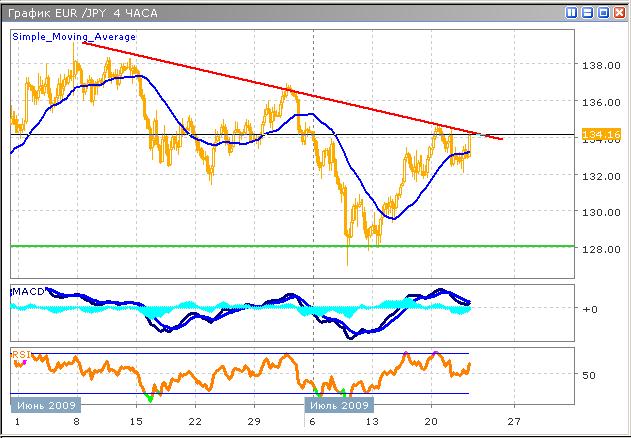Screen dimensions: 631x438
Task: Select the MACD indicator label
Action: pyautogui.click(x=25, y=291)
